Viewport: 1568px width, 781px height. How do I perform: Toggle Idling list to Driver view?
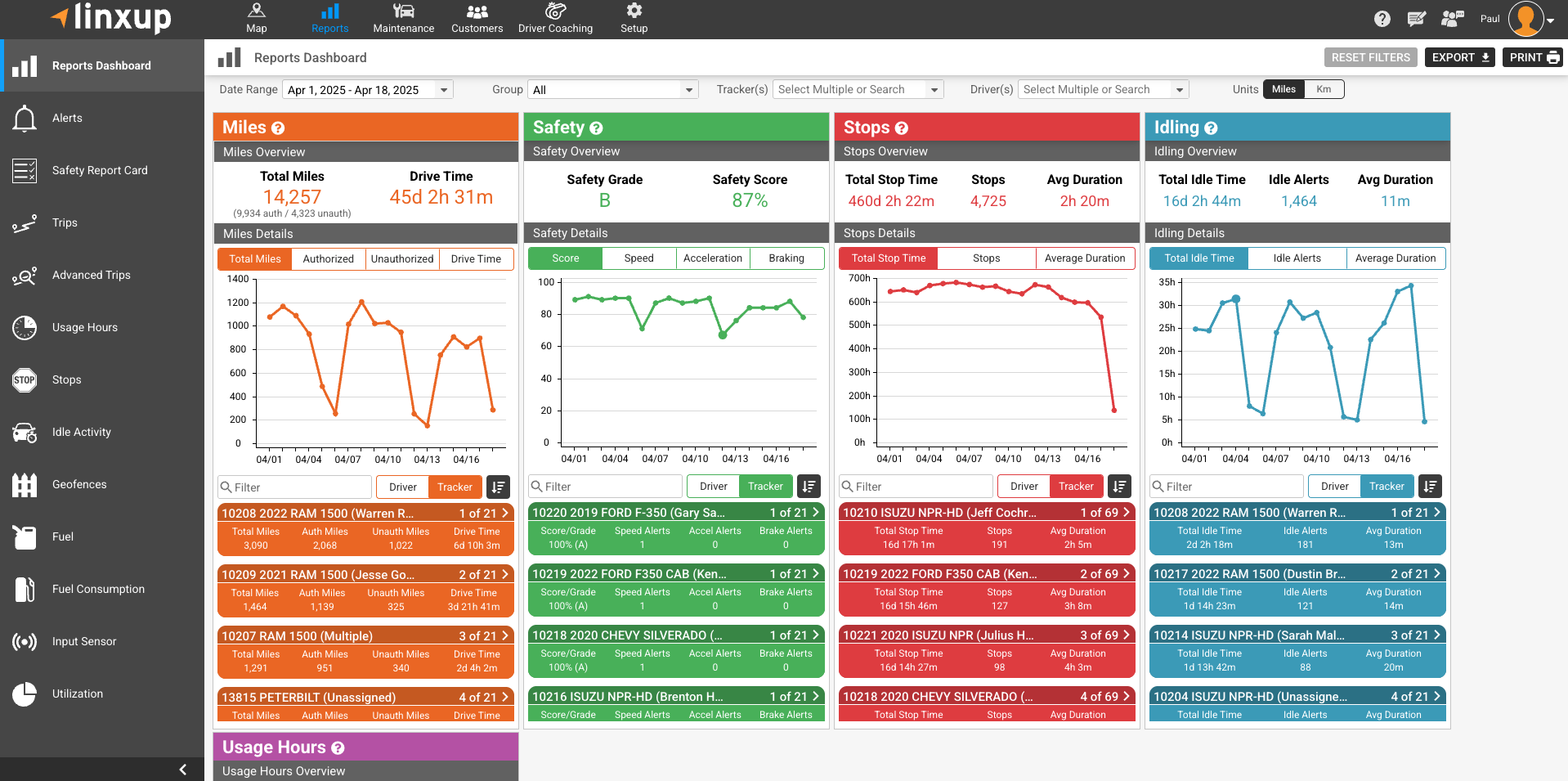(1334, 487)
